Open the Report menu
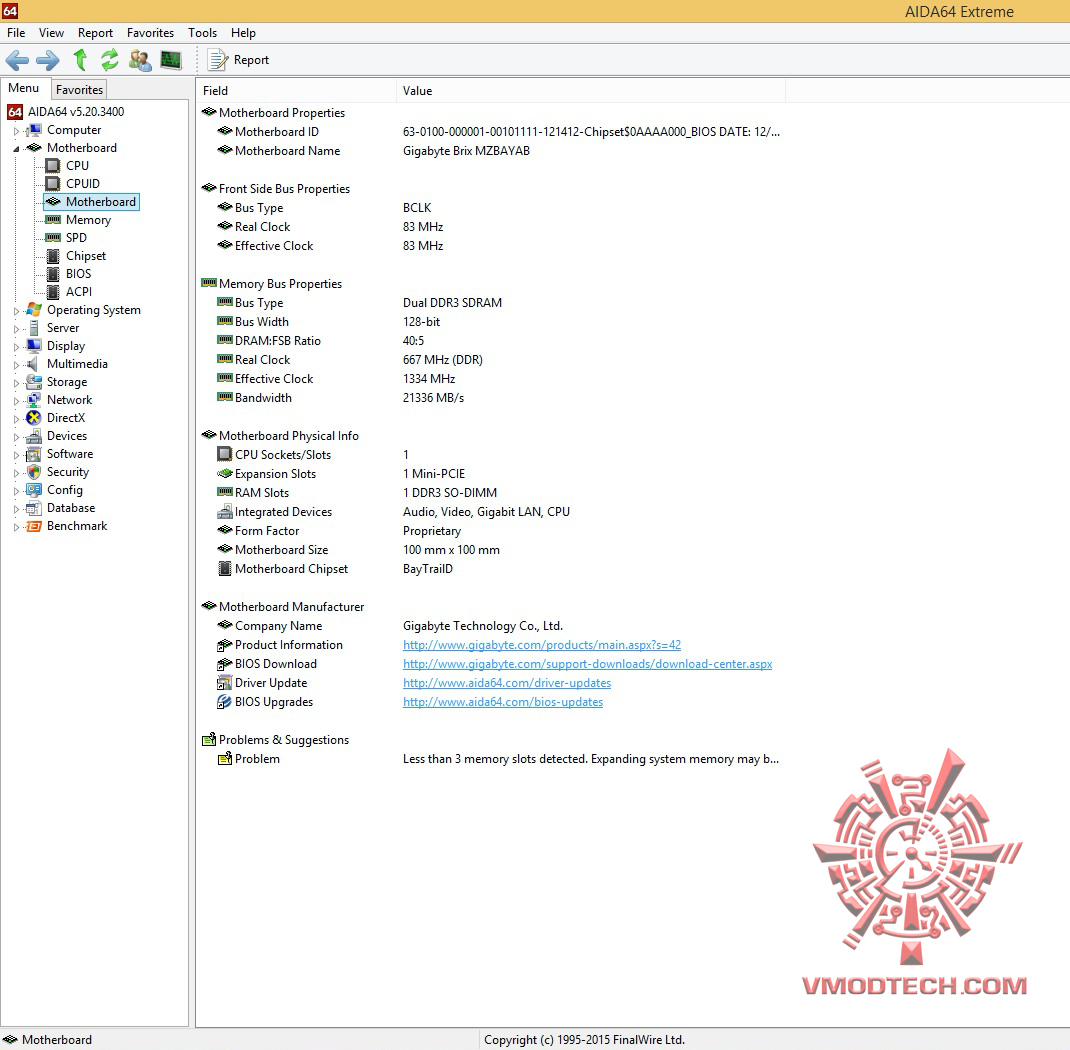This screenshot has height=1050, width=1070. tap(95, 33)
